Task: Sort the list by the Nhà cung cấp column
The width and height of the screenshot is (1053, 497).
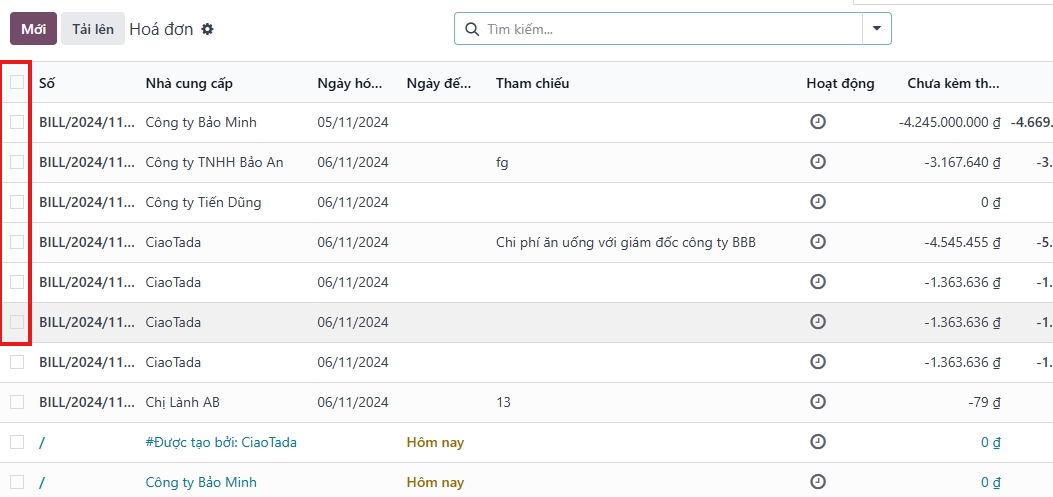Action: point(189,83)
